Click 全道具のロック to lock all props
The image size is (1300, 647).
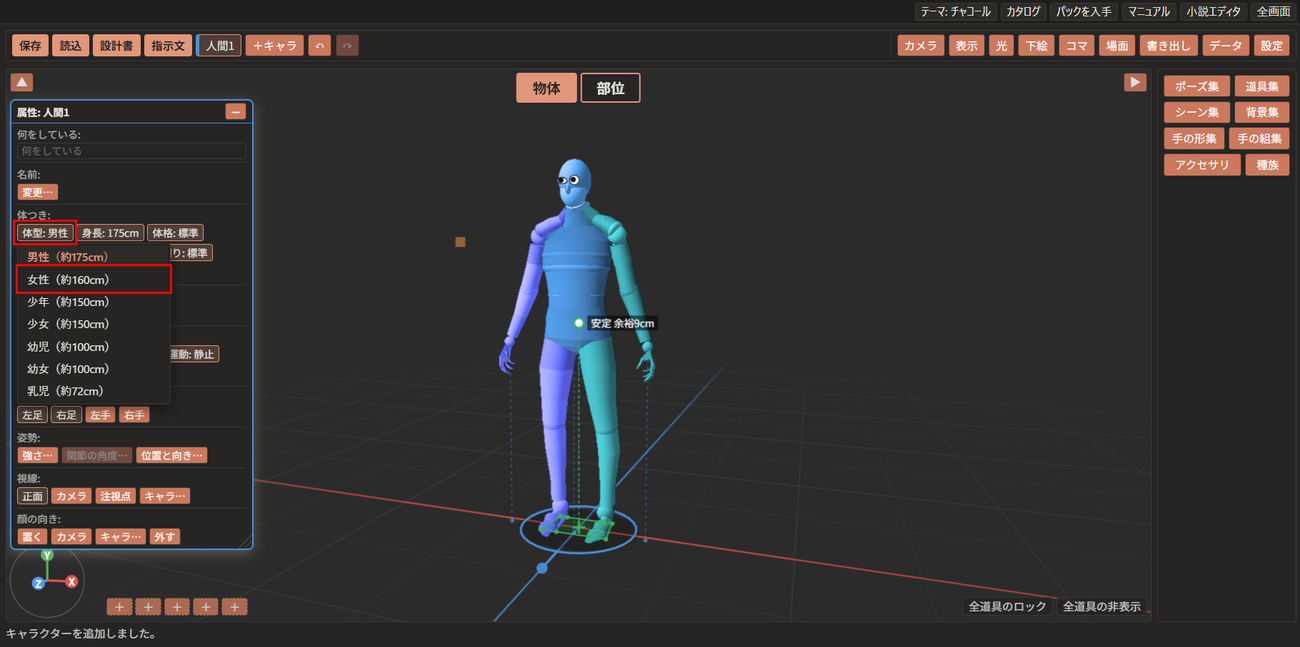[1008, 606]
